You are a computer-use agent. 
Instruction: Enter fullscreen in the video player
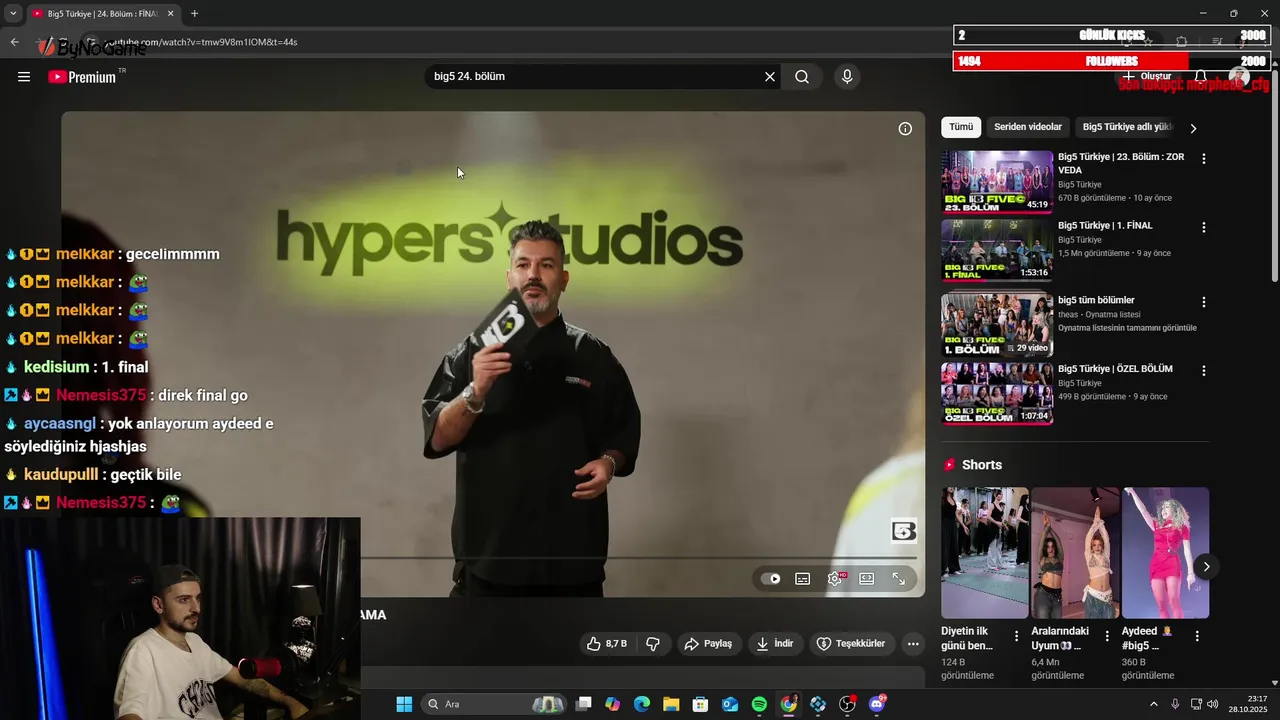coord(899,579)
